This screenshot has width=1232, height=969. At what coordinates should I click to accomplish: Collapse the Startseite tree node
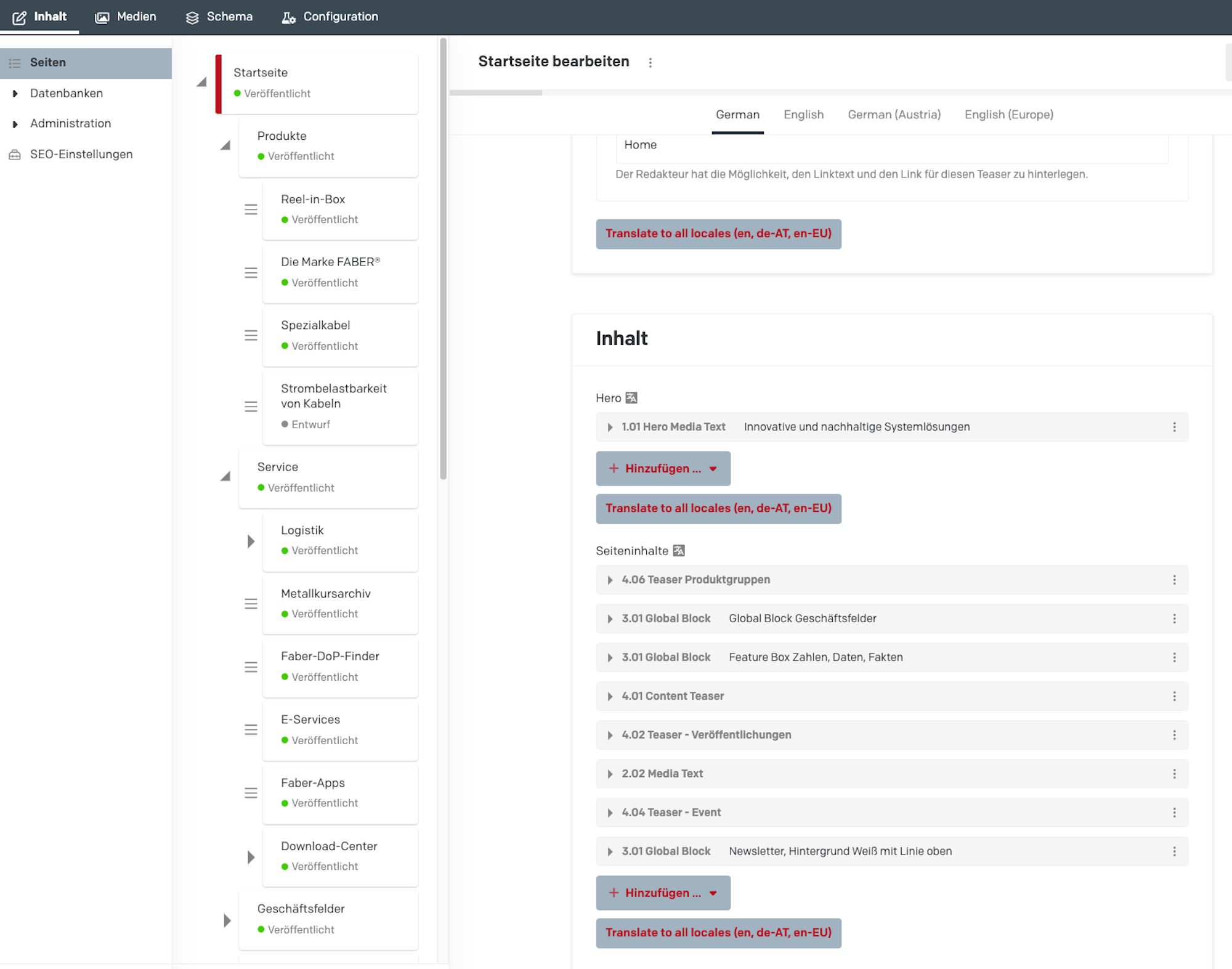pos(201,82)
